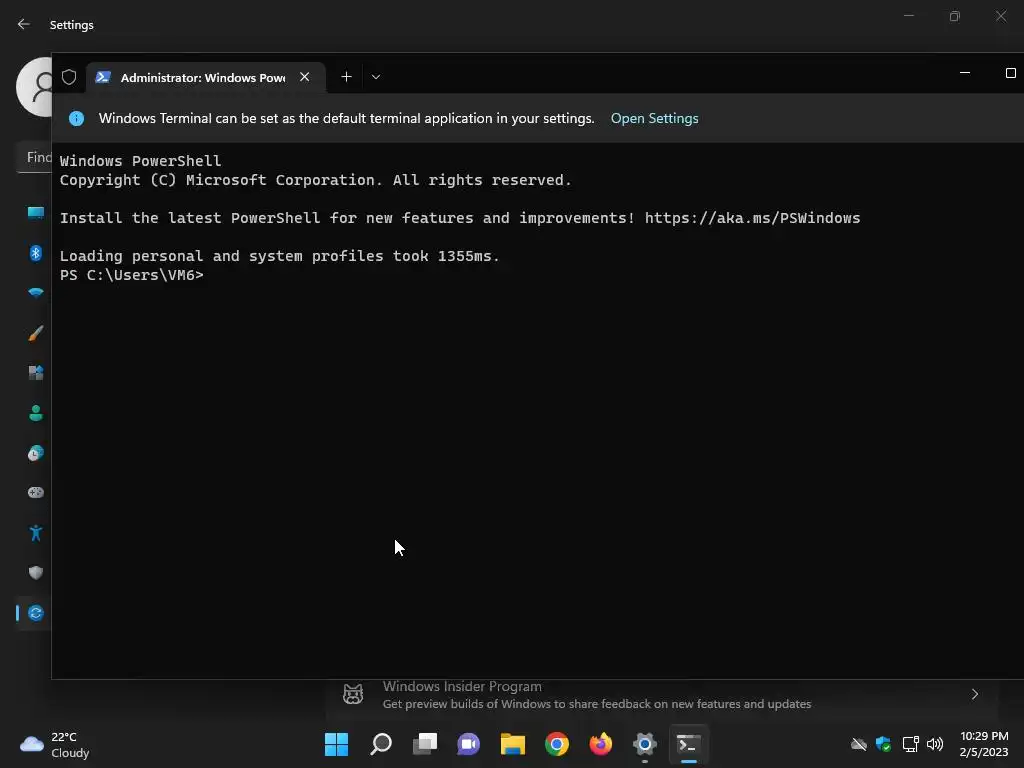Click the blue info icon in notification bar
Screen dimensions: 1024x768
coord(76,118)
